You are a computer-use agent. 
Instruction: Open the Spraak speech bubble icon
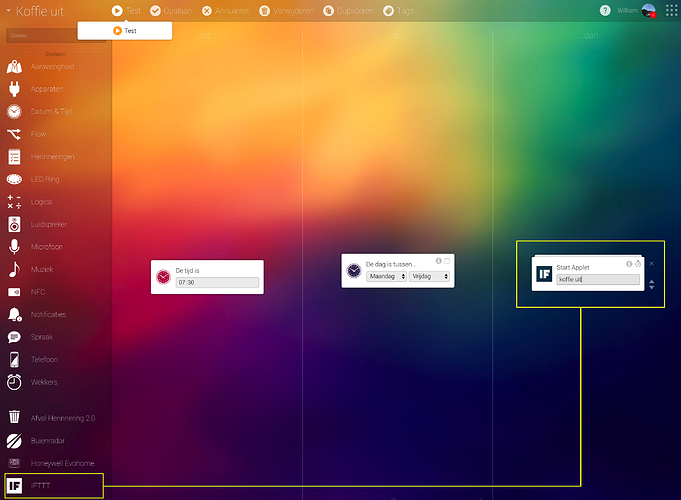pyautogui.click(x=14, y=337)
